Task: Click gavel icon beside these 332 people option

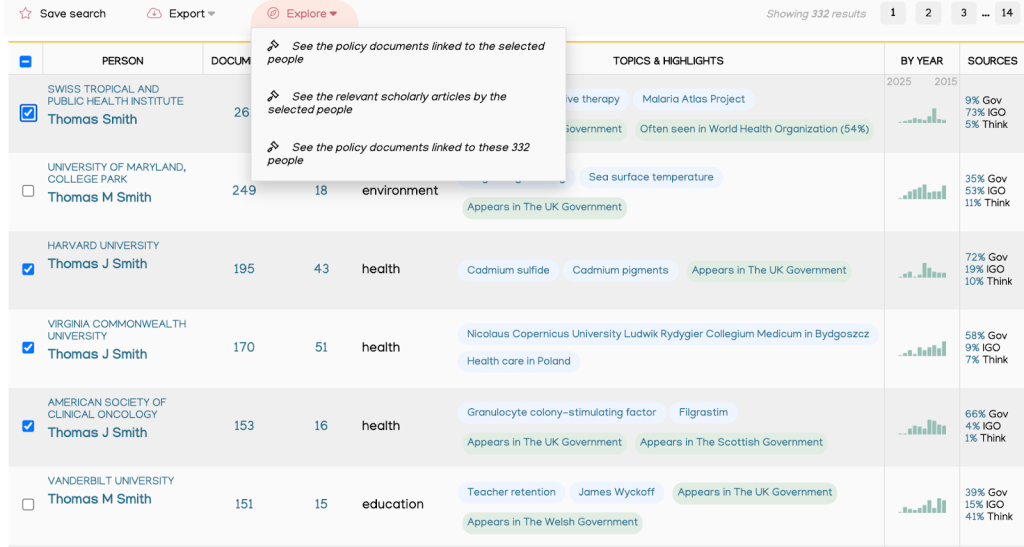Action: pos(273,147)
